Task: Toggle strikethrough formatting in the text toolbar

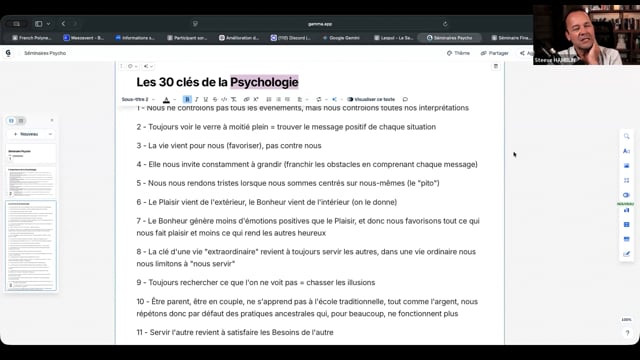Action: pyautogui.click(x=215, y=99)
